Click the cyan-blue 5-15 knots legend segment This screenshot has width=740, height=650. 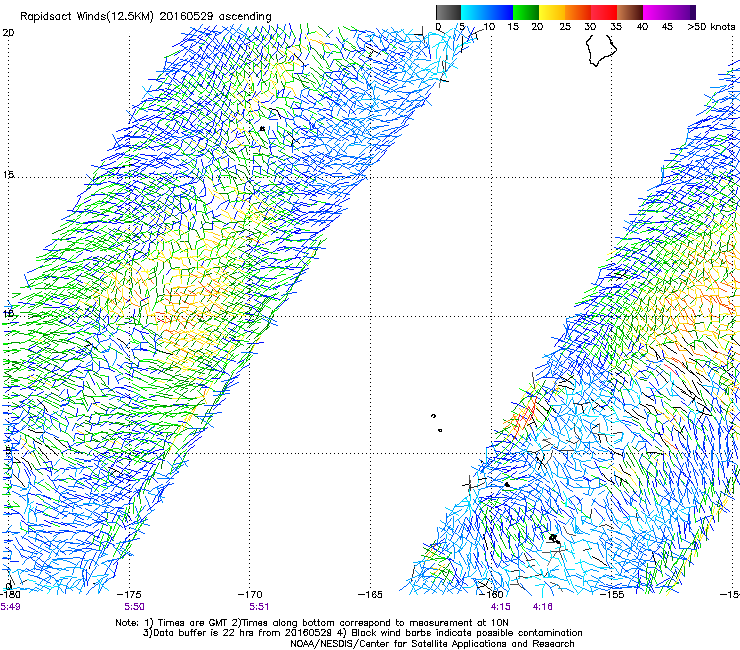(x=487, y=12)
